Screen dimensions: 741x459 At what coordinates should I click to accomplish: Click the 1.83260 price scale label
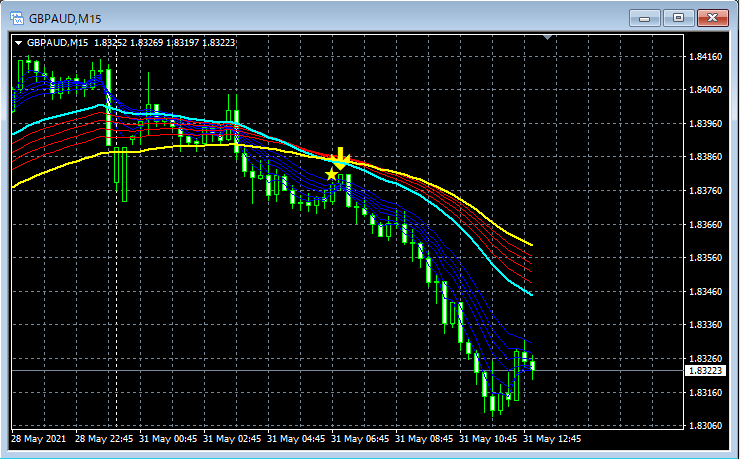(x=706, y=358)
